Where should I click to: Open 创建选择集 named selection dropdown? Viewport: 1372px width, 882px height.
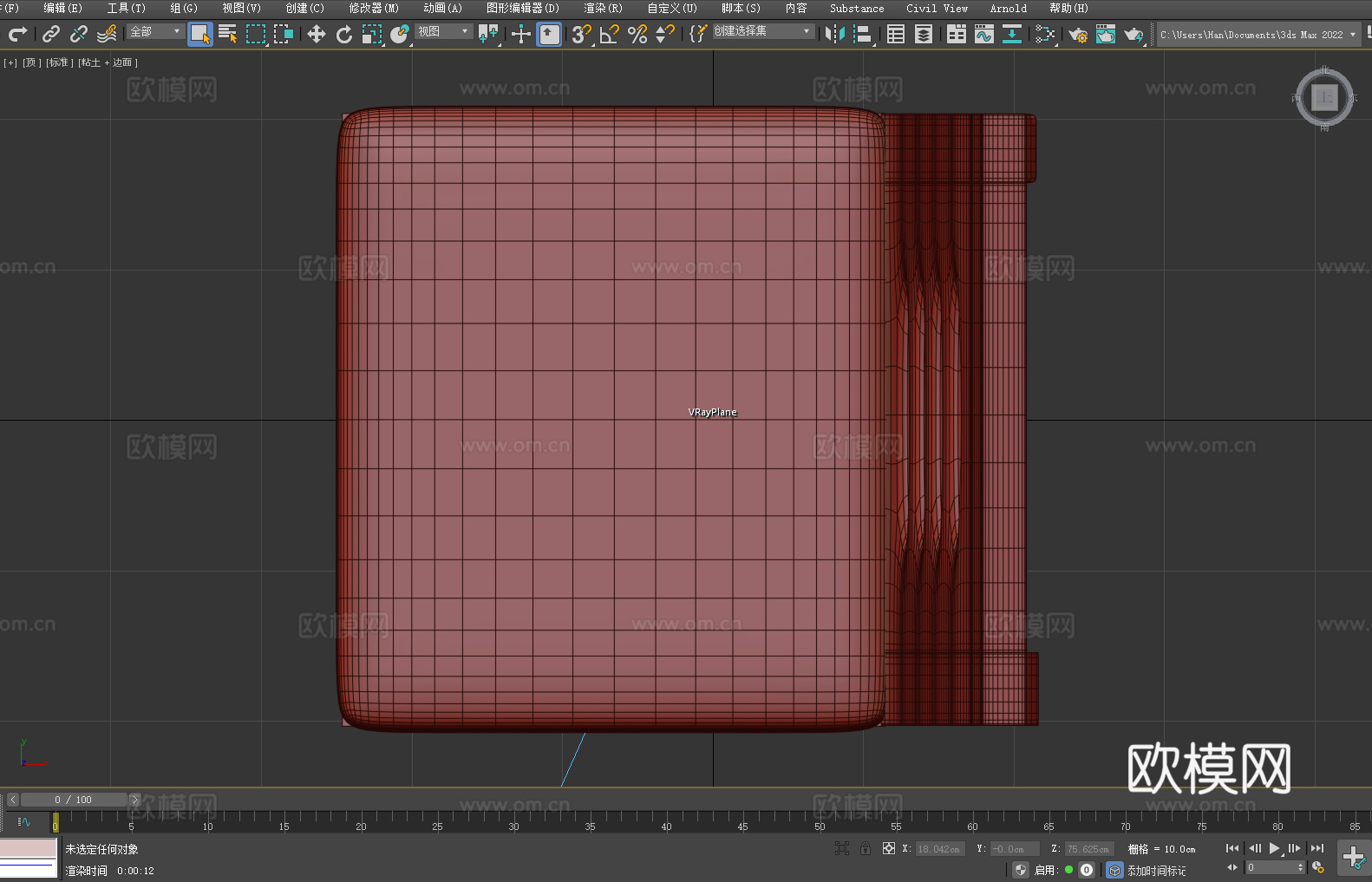[x=762, y=31]
